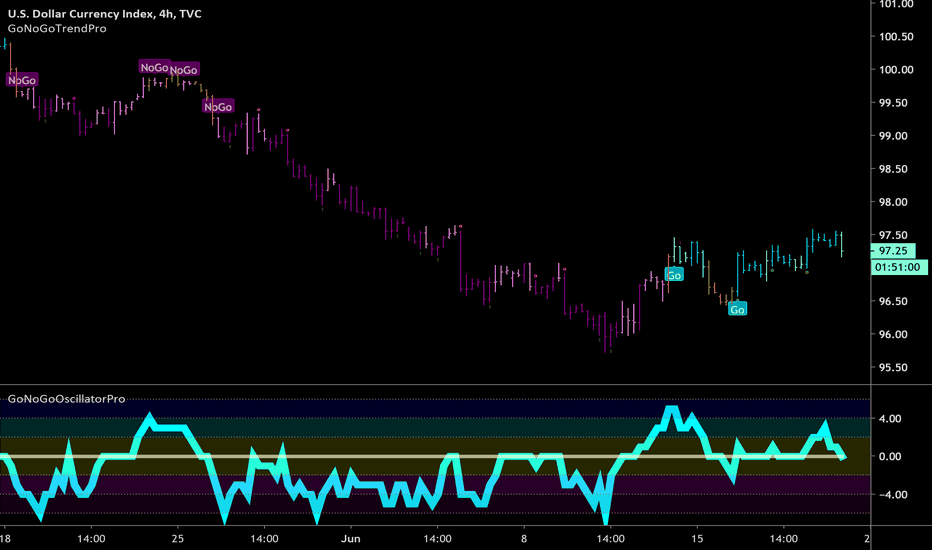This screenshot has width=932, height=550.
Task: Click the 95.50 price axis label
Action: pos(893,367)
